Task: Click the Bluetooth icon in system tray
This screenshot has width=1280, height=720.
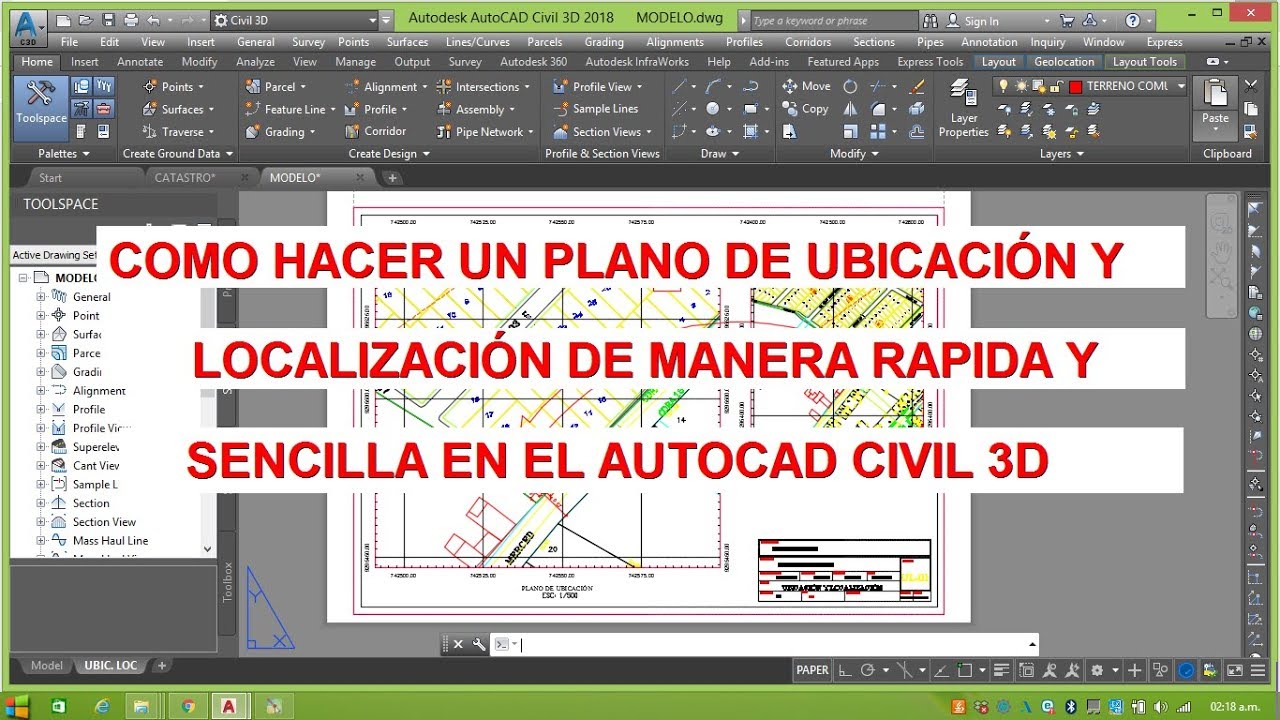Action: [1069, 706]
